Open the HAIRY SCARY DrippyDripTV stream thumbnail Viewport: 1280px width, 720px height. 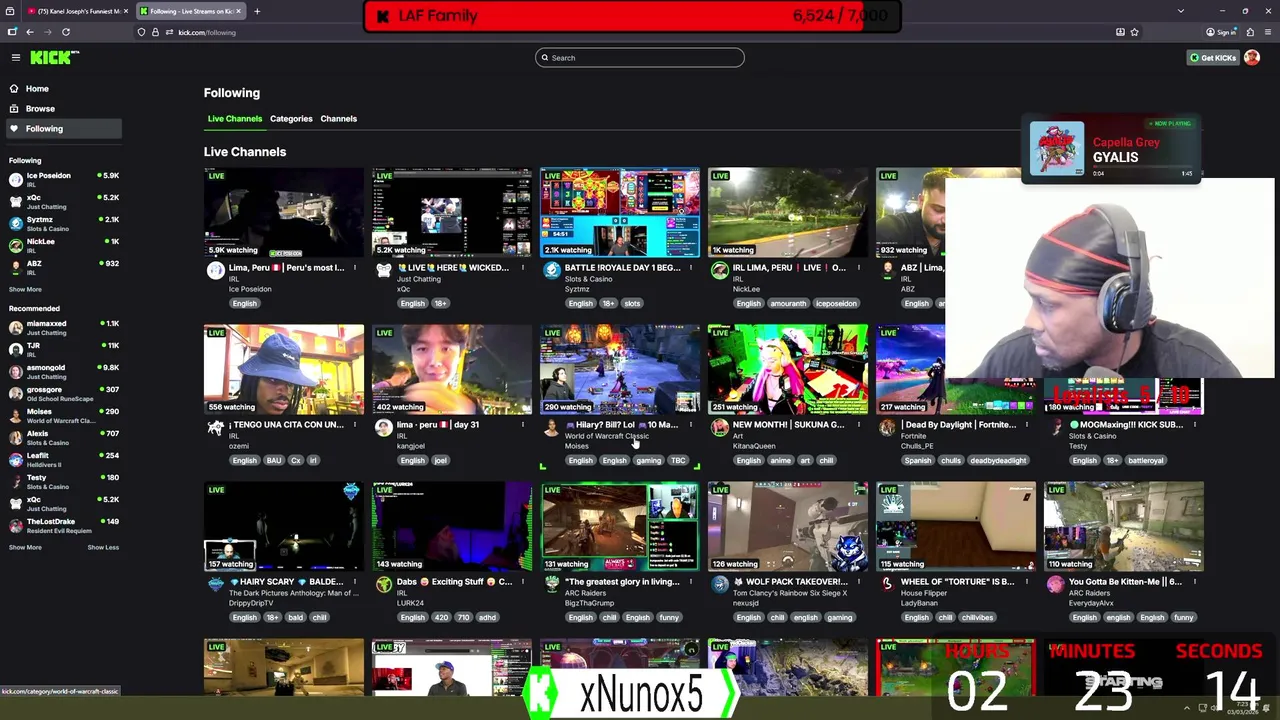point(284,527)
